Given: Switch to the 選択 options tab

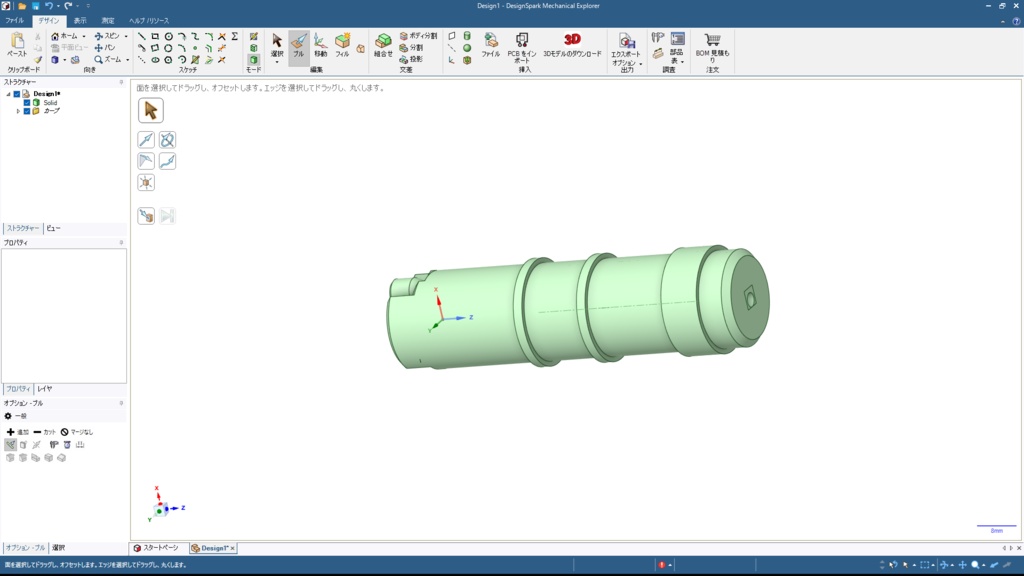Looking at the screenshot, I should (59, 548).
